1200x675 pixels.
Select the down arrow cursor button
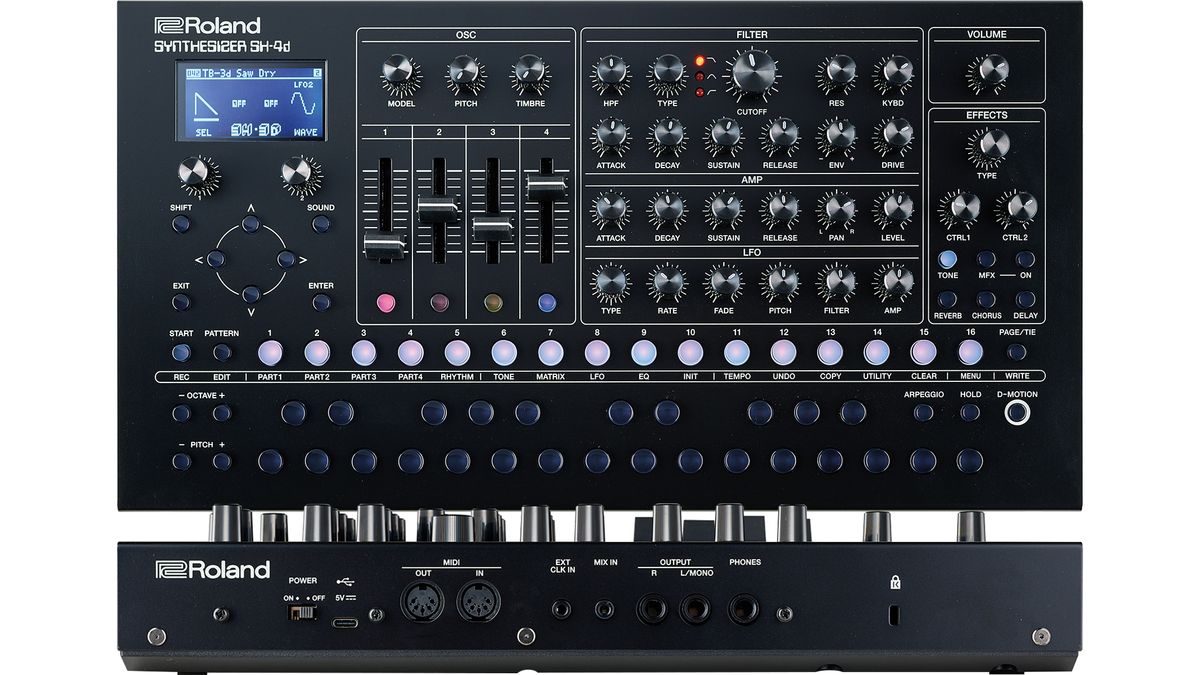click(x=251, y=294)
